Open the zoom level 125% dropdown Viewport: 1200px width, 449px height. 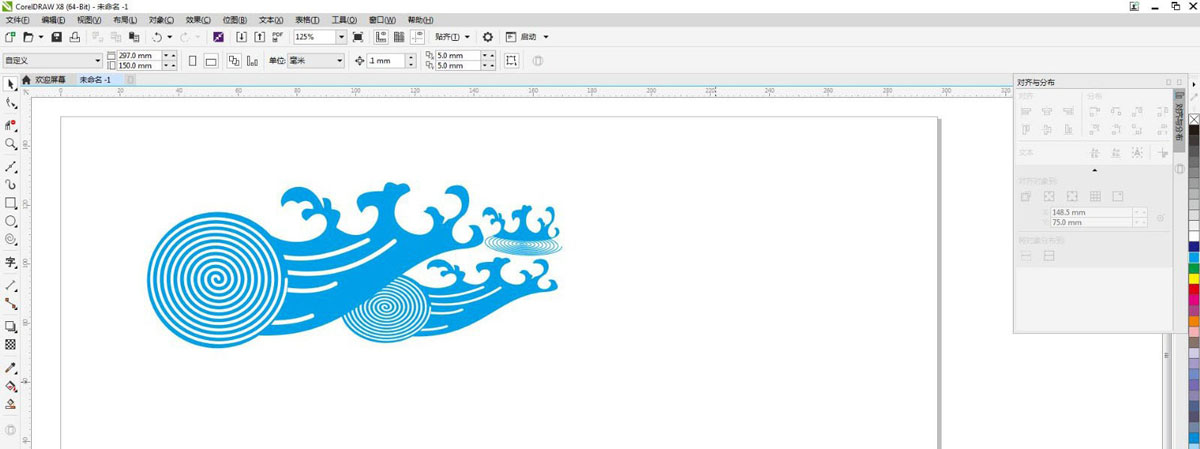point(341,37)
